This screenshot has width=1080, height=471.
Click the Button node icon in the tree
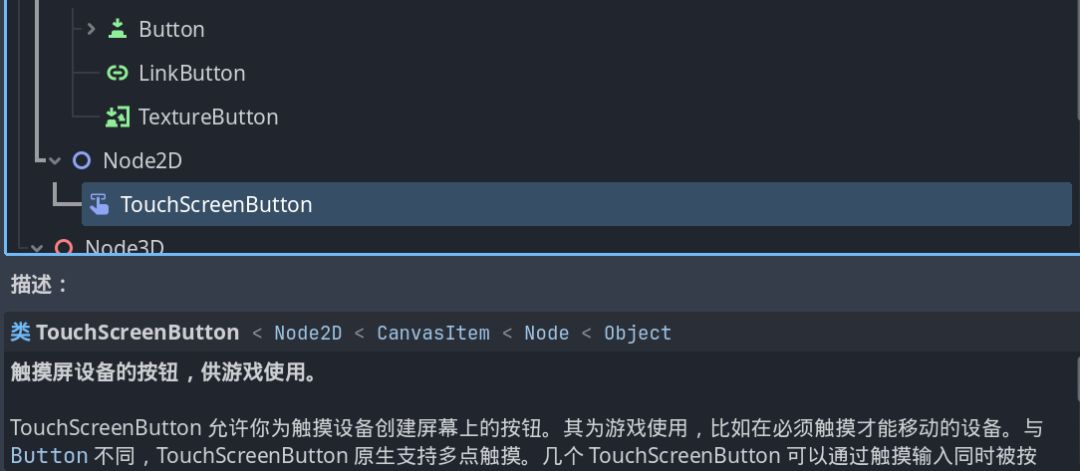117,29
